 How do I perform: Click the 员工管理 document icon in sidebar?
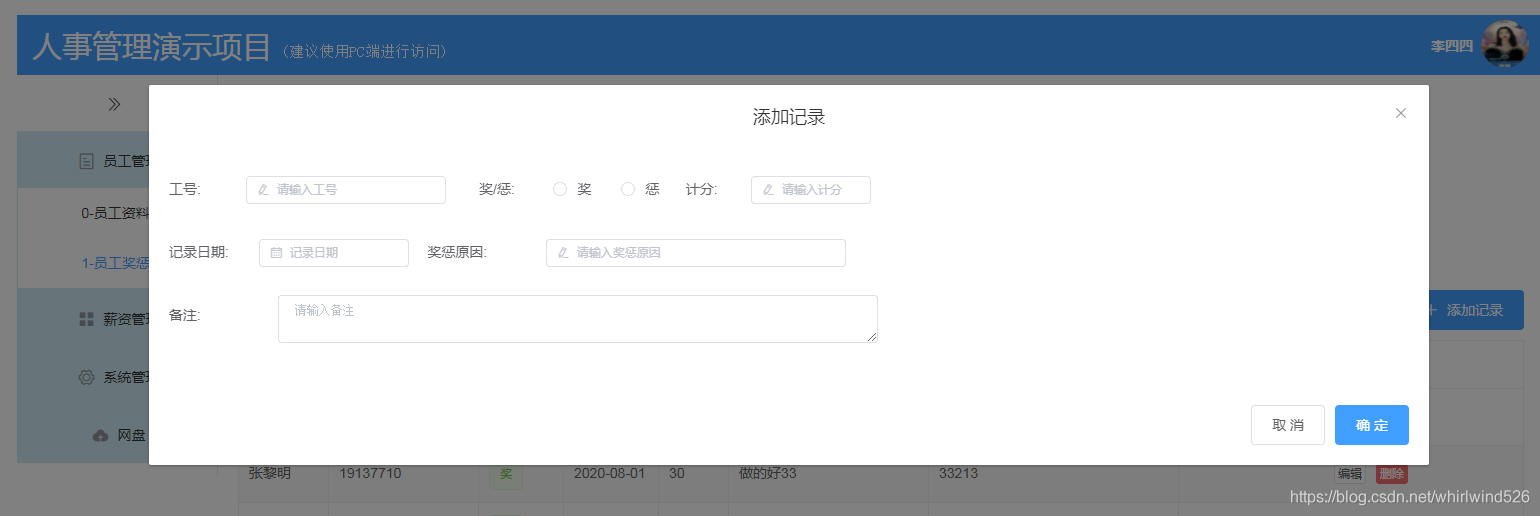click(86, 160)
